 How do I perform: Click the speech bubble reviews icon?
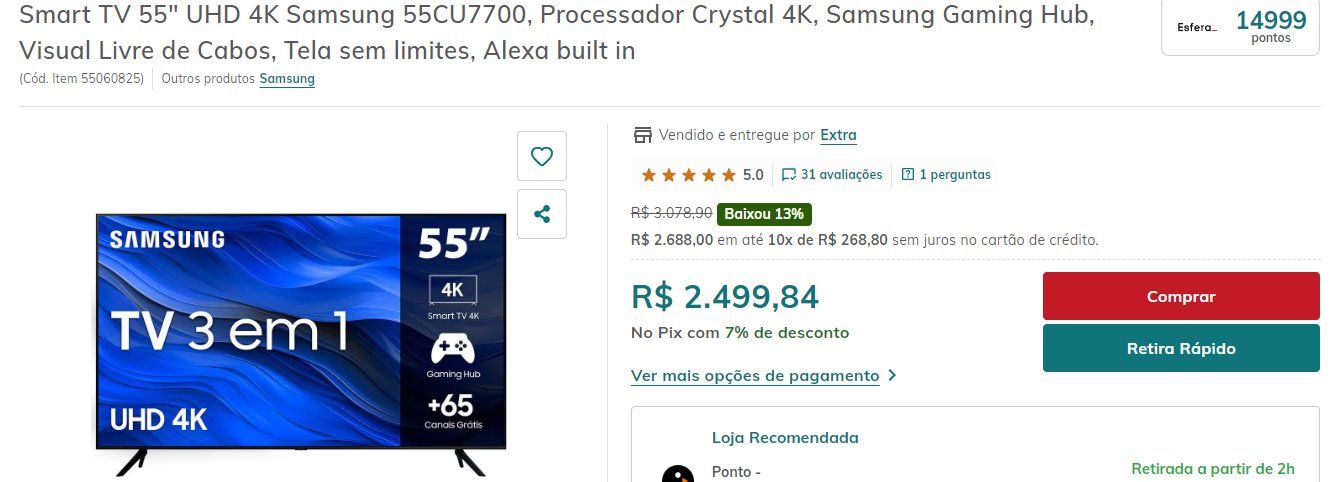pos(789,174)
